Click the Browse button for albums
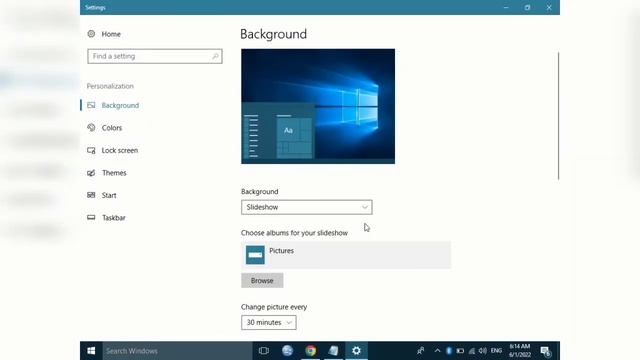 point(262,281)
